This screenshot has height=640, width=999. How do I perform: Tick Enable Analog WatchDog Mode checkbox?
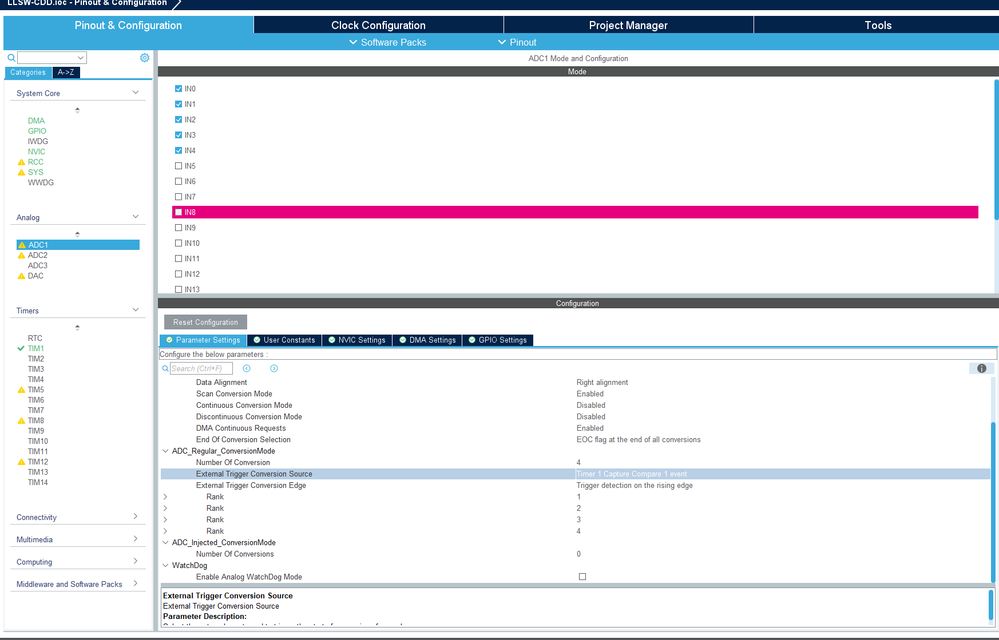point(582,576)
